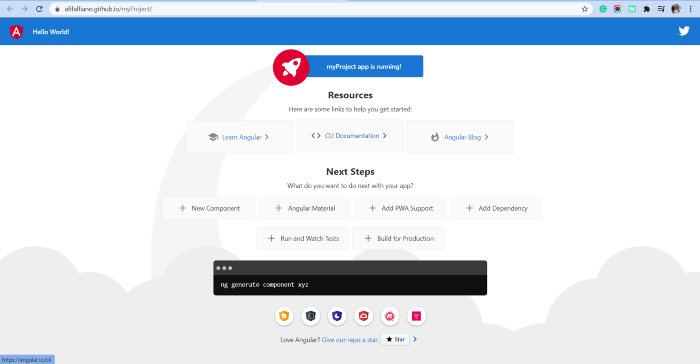Click the Hello World! header text
This screenshot has height=364, width=700.
tap(51, 32)
